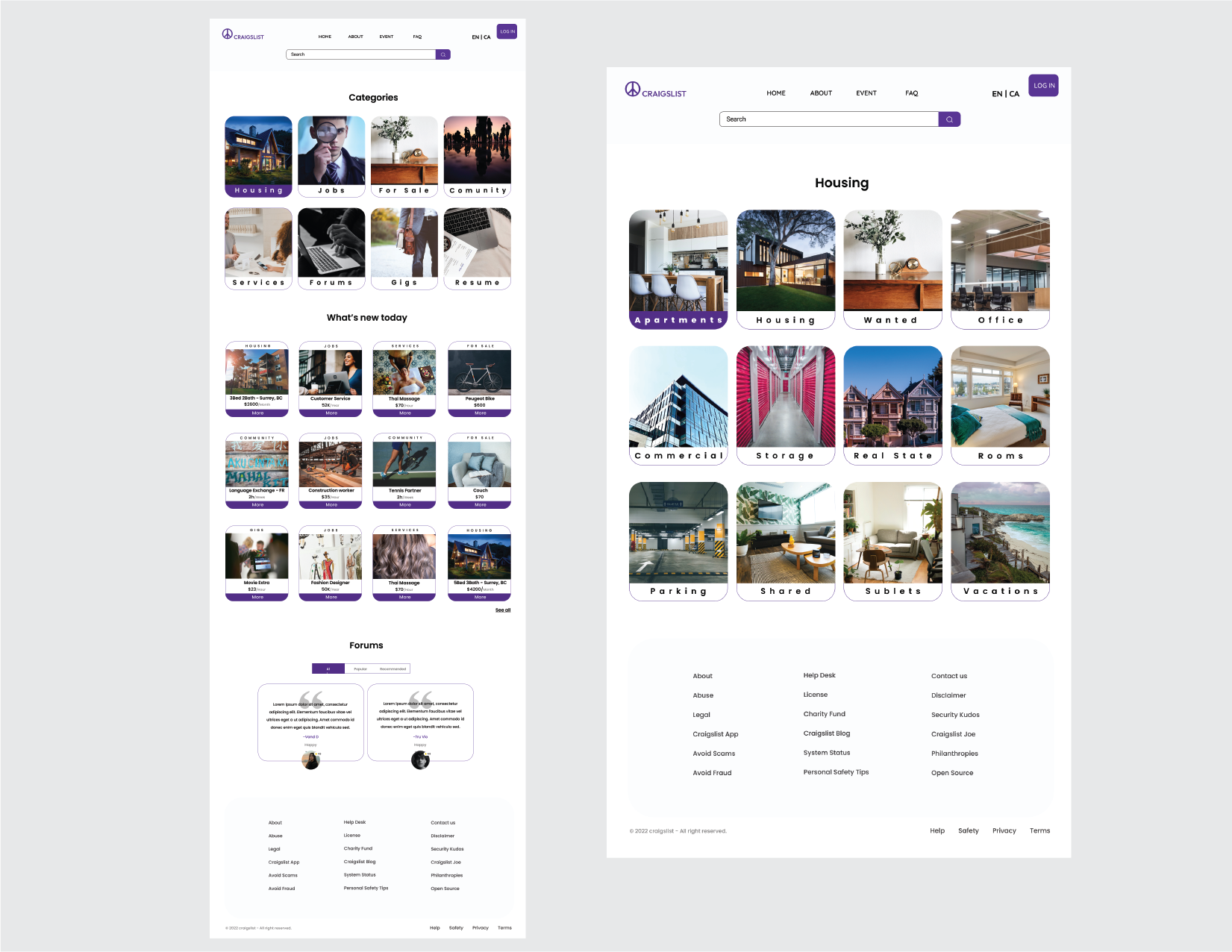This screenshot has width=1232, height=952.
Task: Open Open Source link in Housing page footer
Action: pyautogui.click(x=952, y=773)
